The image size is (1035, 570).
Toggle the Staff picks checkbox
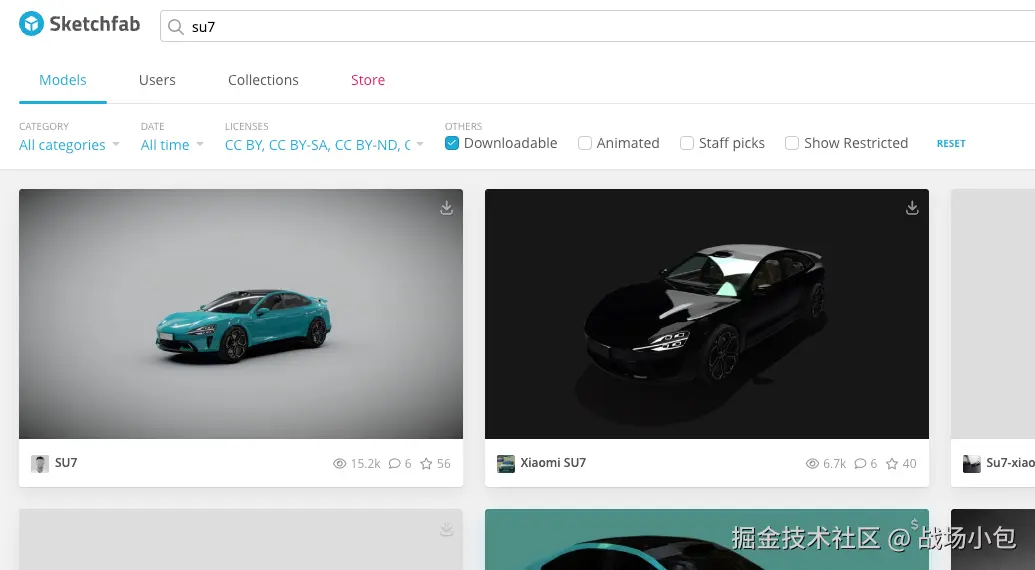687,143
